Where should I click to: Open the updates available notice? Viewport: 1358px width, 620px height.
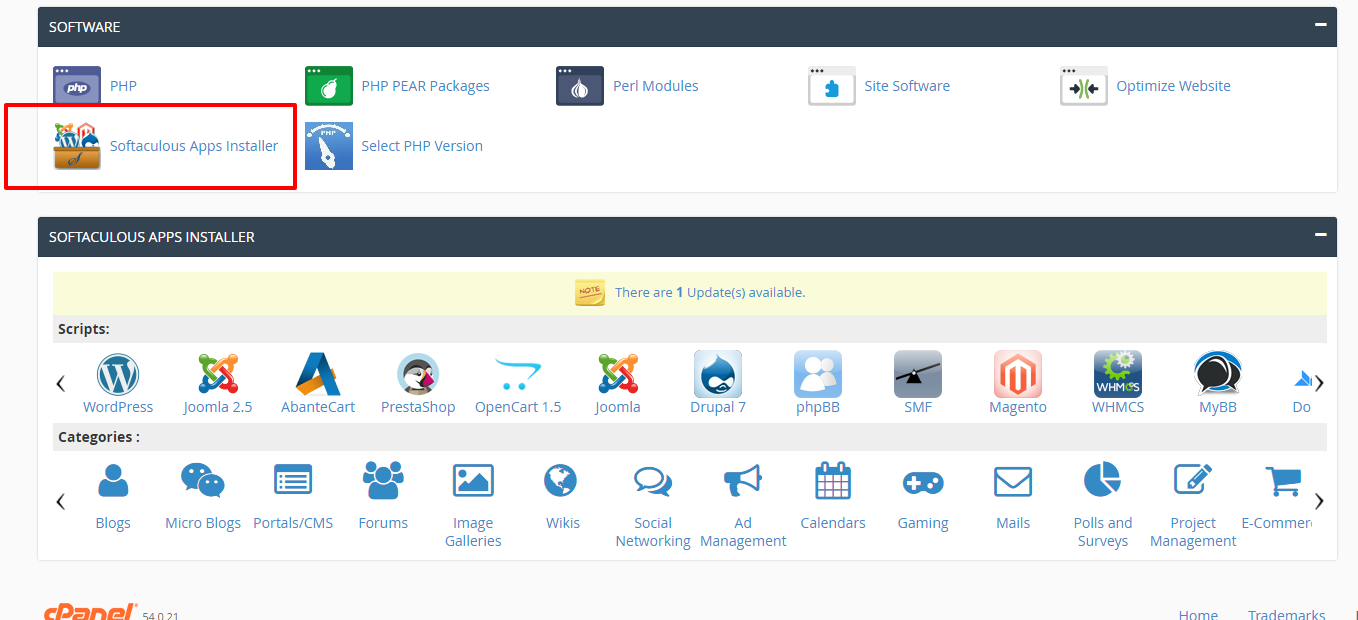[x=710, y=292]
